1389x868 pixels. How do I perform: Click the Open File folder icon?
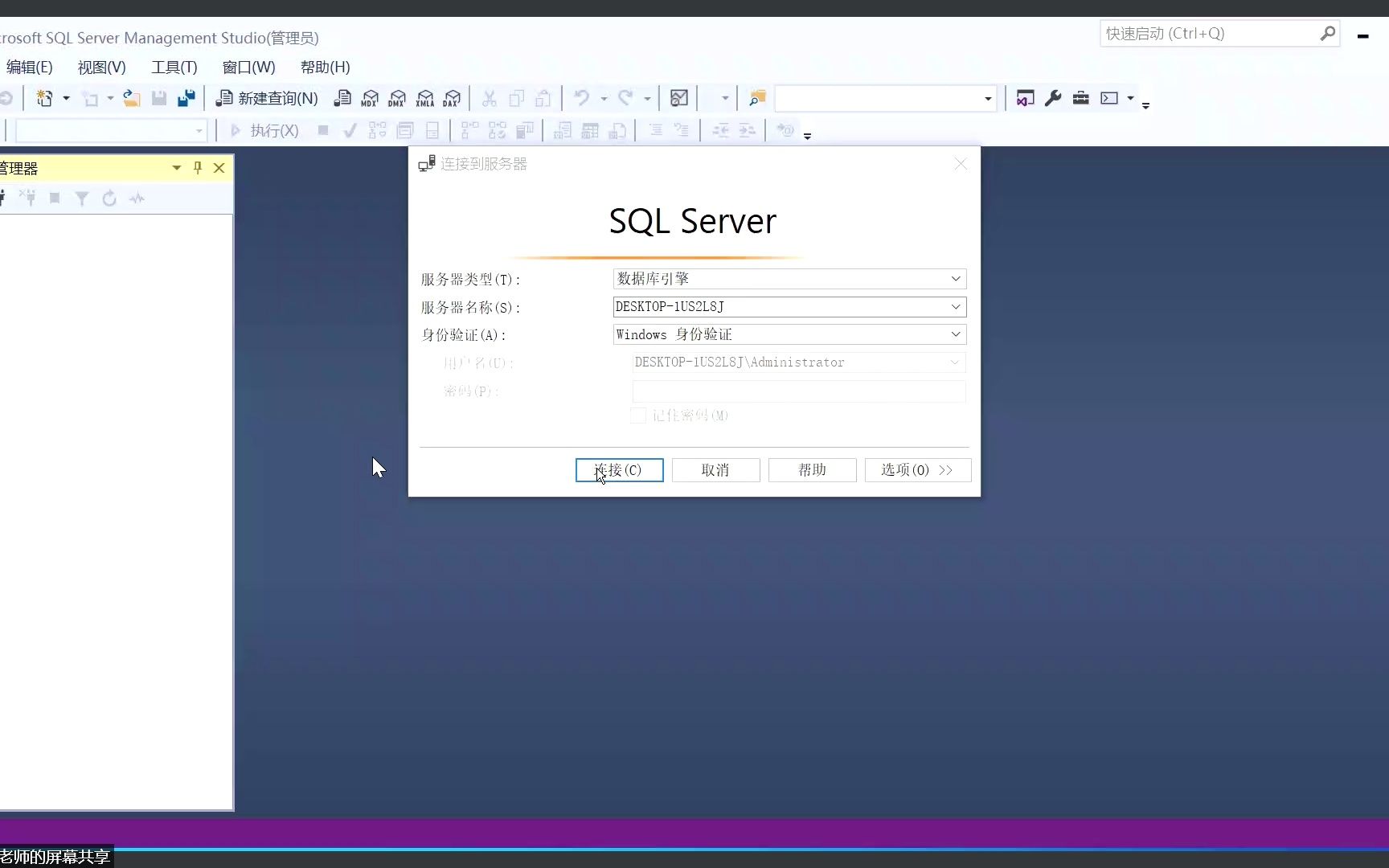131,98
